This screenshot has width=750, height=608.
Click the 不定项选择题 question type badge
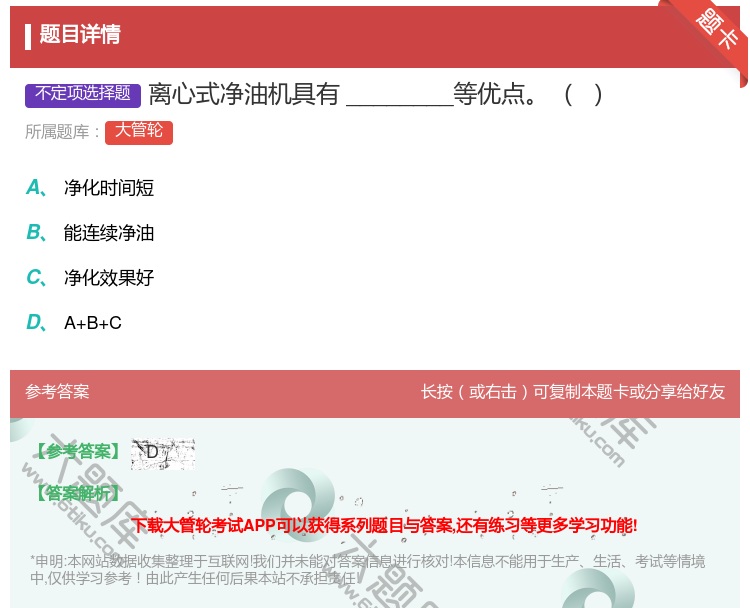click(x=83, y=95)
